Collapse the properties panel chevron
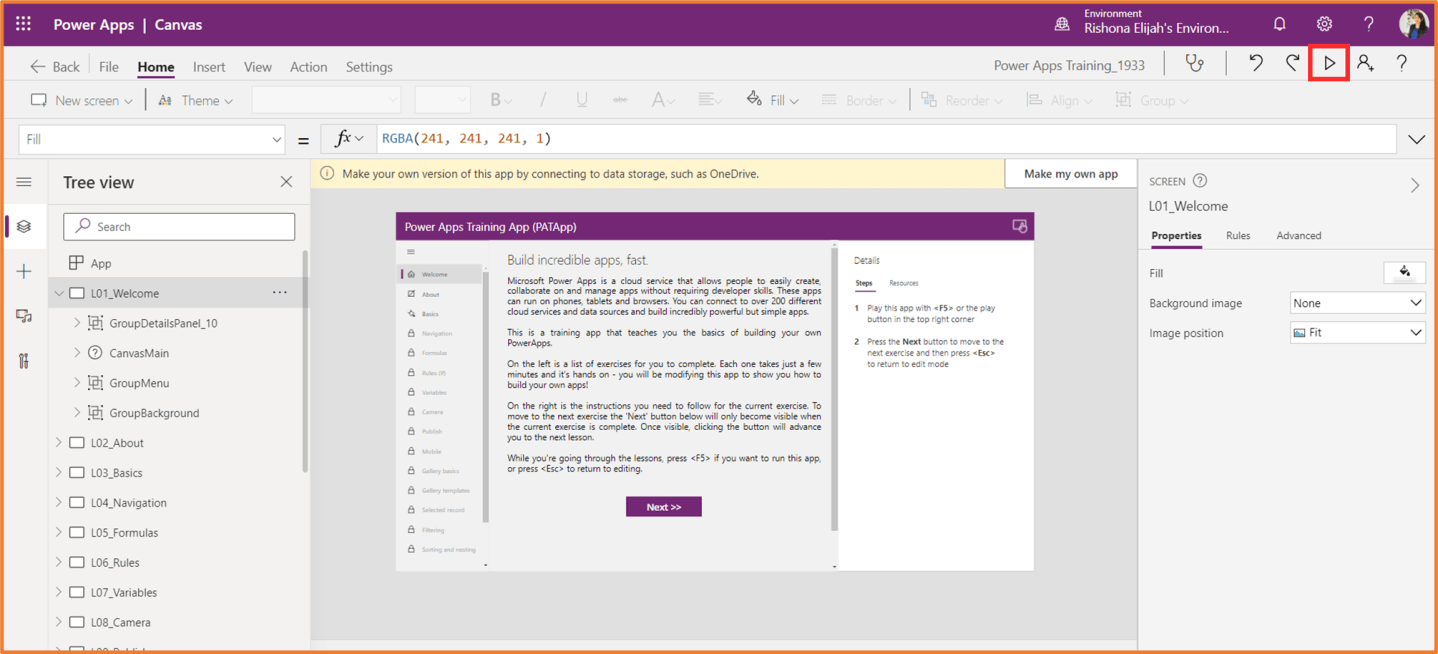Image resolution: width=1438 pixels, height=654 pixels. click(1415, 185)
